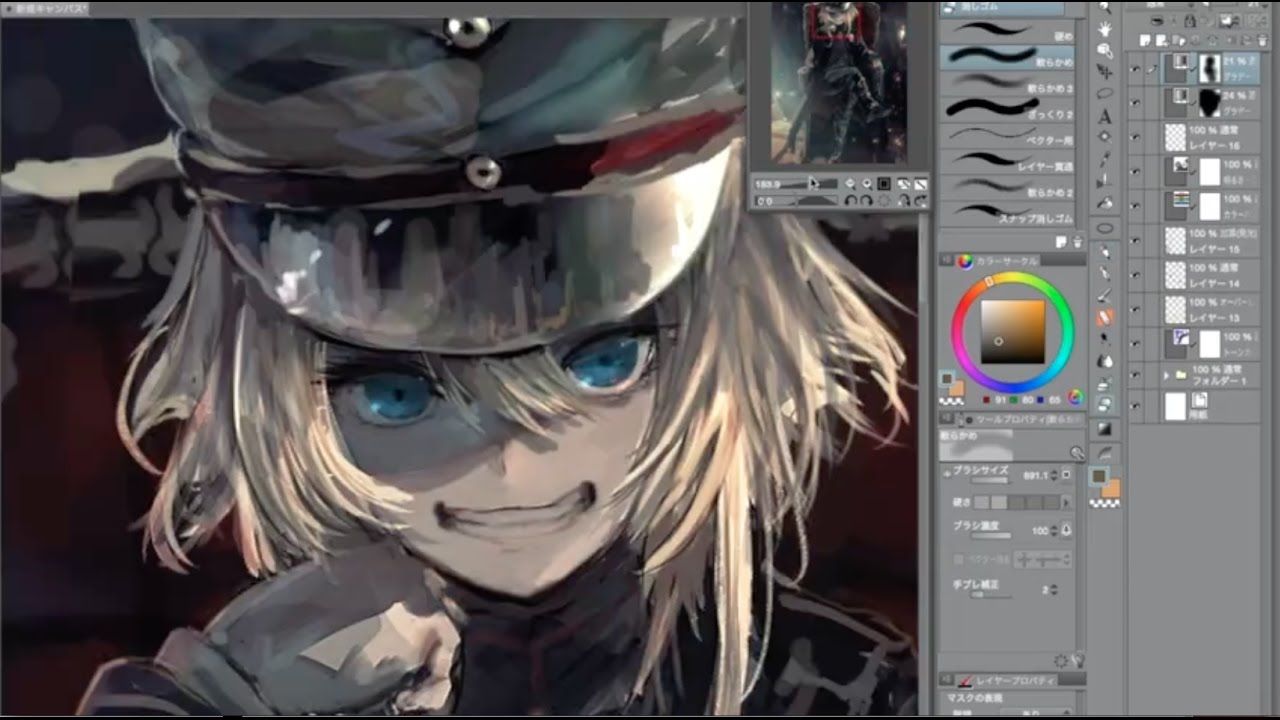Select the Text tool (A icon)
Viewport: 1280px width, 720px height.
1105,116
